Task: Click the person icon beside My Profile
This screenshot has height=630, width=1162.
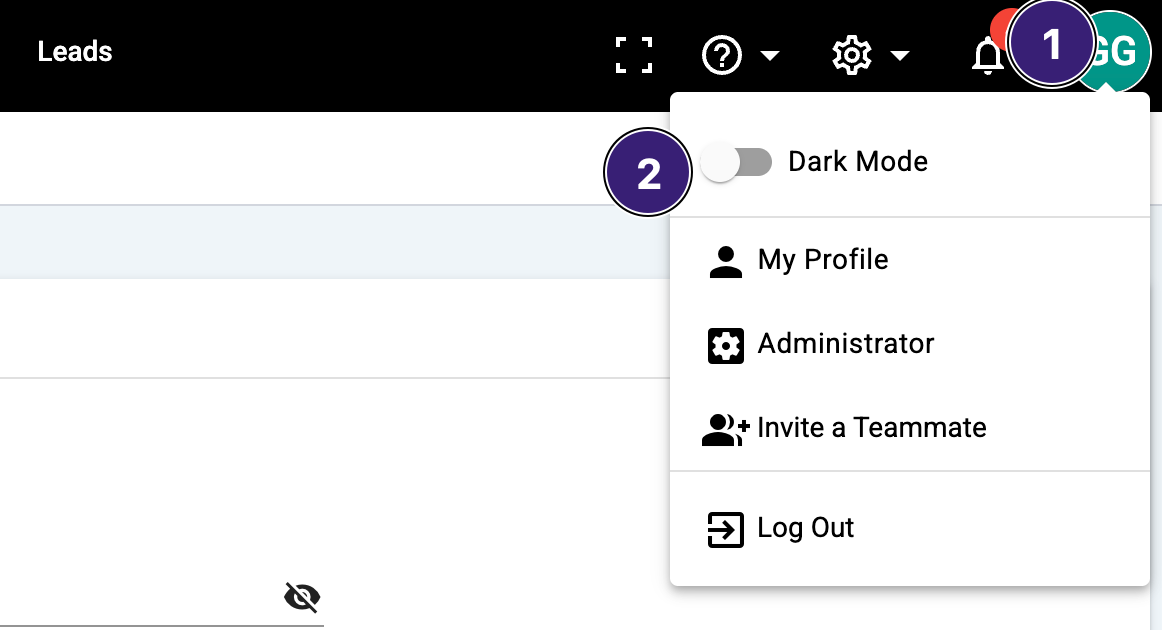Action: [725, 261]
